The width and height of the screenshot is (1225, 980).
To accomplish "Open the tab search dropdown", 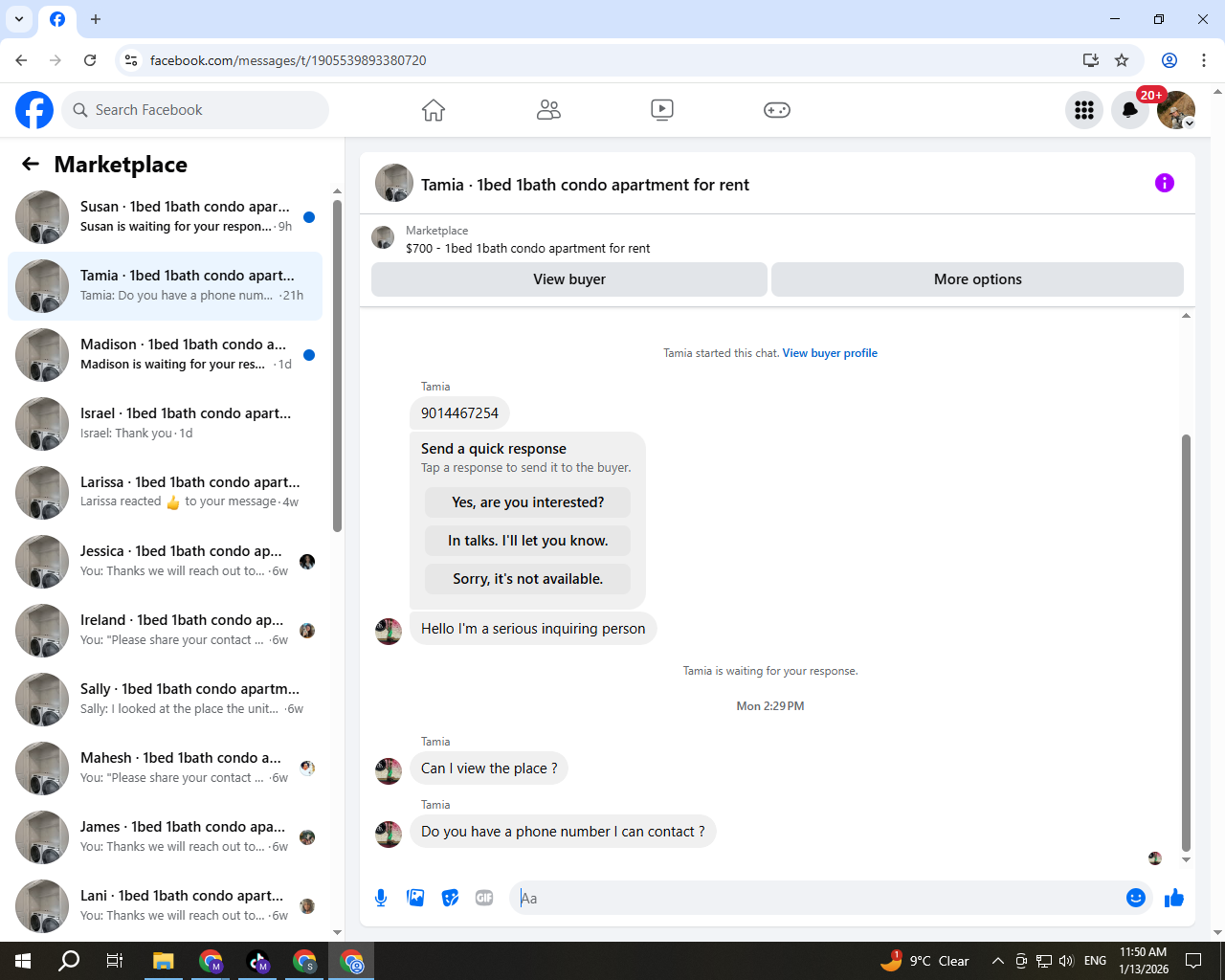I will click(19, 19).
